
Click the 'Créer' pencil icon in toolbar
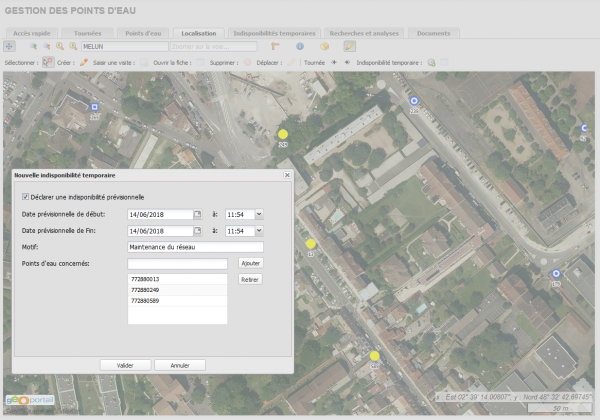[x=84, y=61]
